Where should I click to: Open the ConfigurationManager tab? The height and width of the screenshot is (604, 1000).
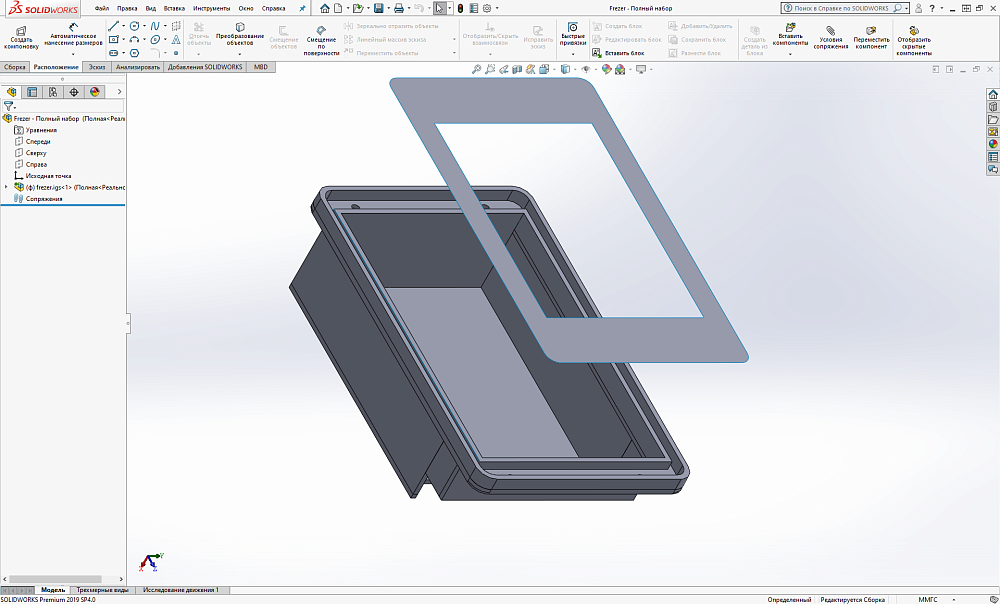tap(53, 92)
